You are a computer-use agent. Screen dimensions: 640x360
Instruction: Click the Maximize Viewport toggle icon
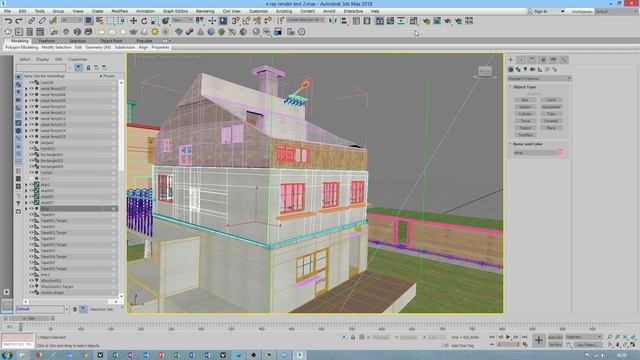tap(633, 345)
